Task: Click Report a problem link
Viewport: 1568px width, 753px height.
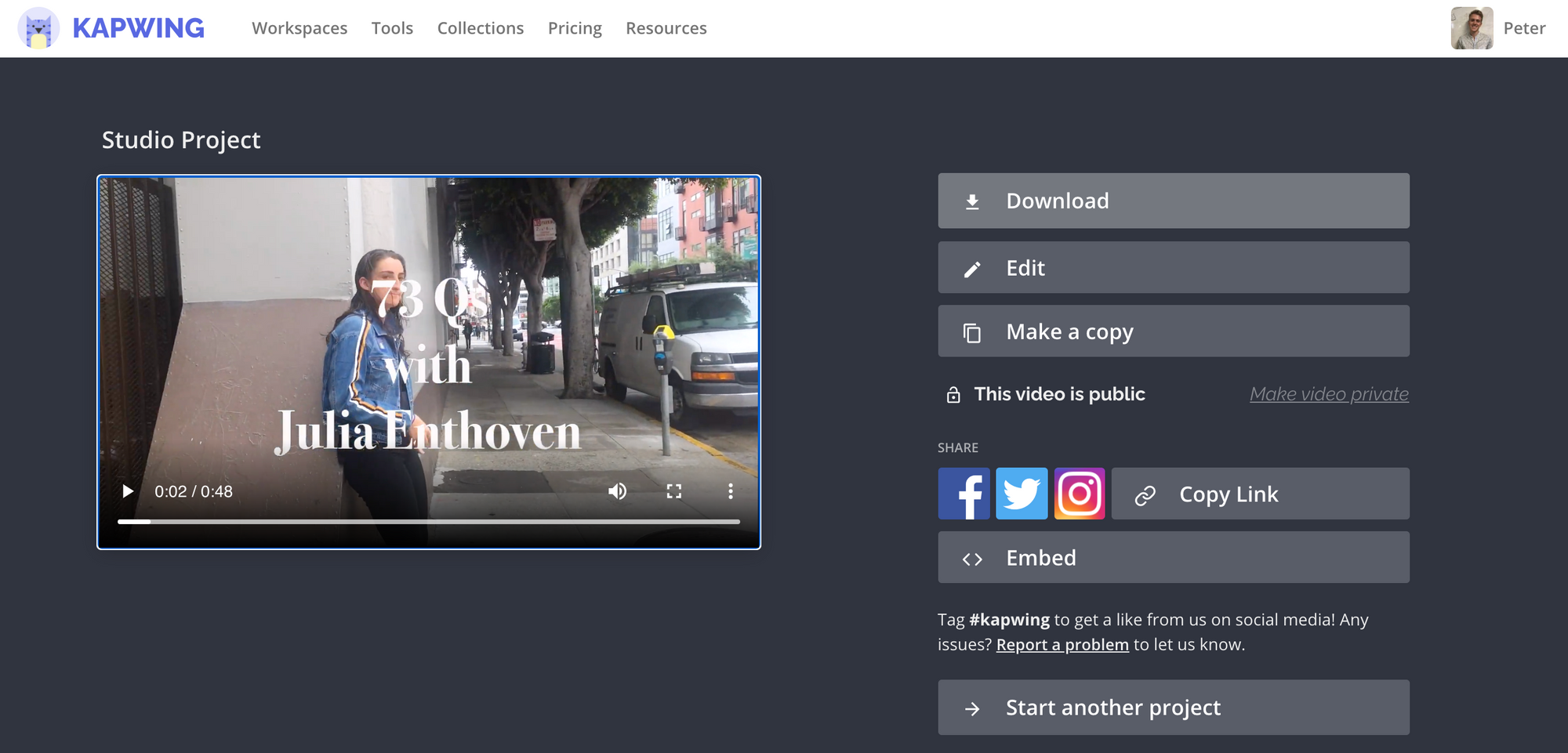Action: (1062, 645)
